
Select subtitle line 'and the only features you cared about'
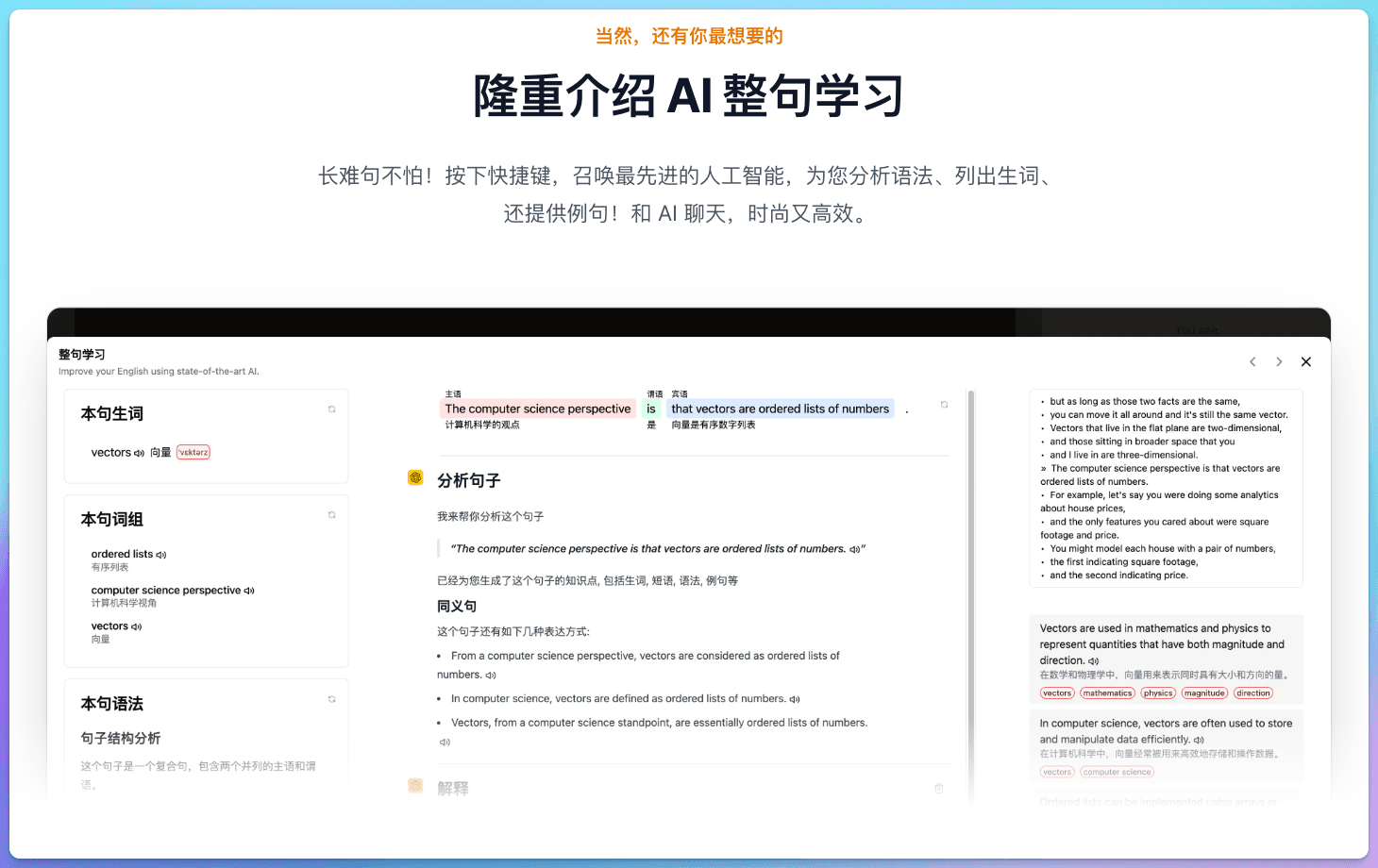pyautogui.click(x=1155, y=528)
